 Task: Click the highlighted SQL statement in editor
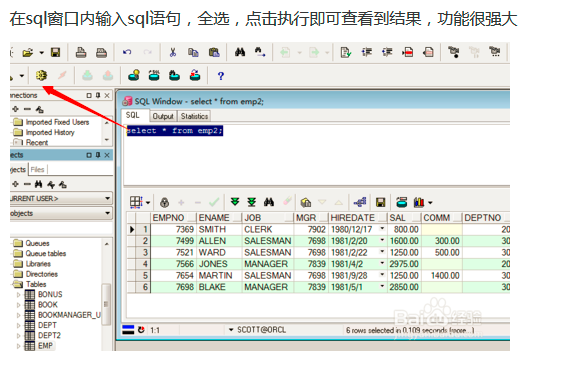point(175,131)
